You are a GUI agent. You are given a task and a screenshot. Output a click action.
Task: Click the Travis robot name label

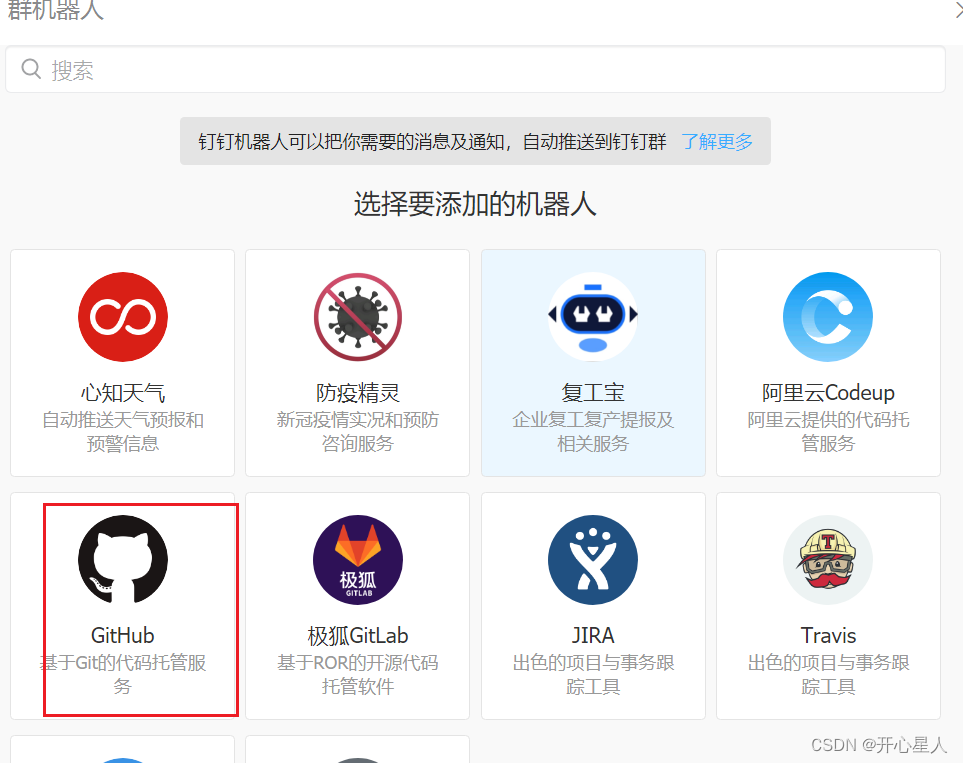[x=828, y=635]
